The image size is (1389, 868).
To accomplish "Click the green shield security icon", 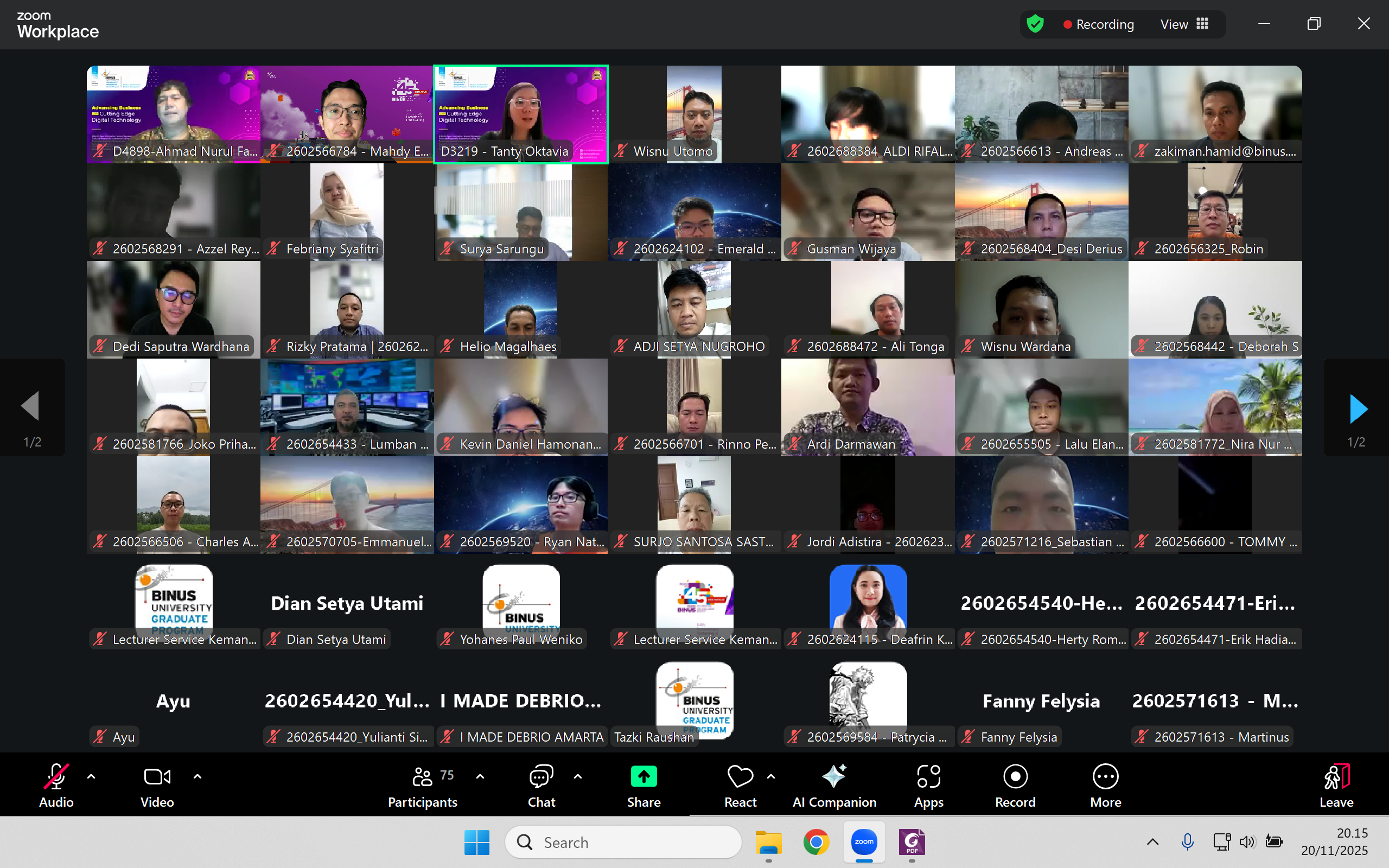I will pyautogui.click(x=1035, y=24).
